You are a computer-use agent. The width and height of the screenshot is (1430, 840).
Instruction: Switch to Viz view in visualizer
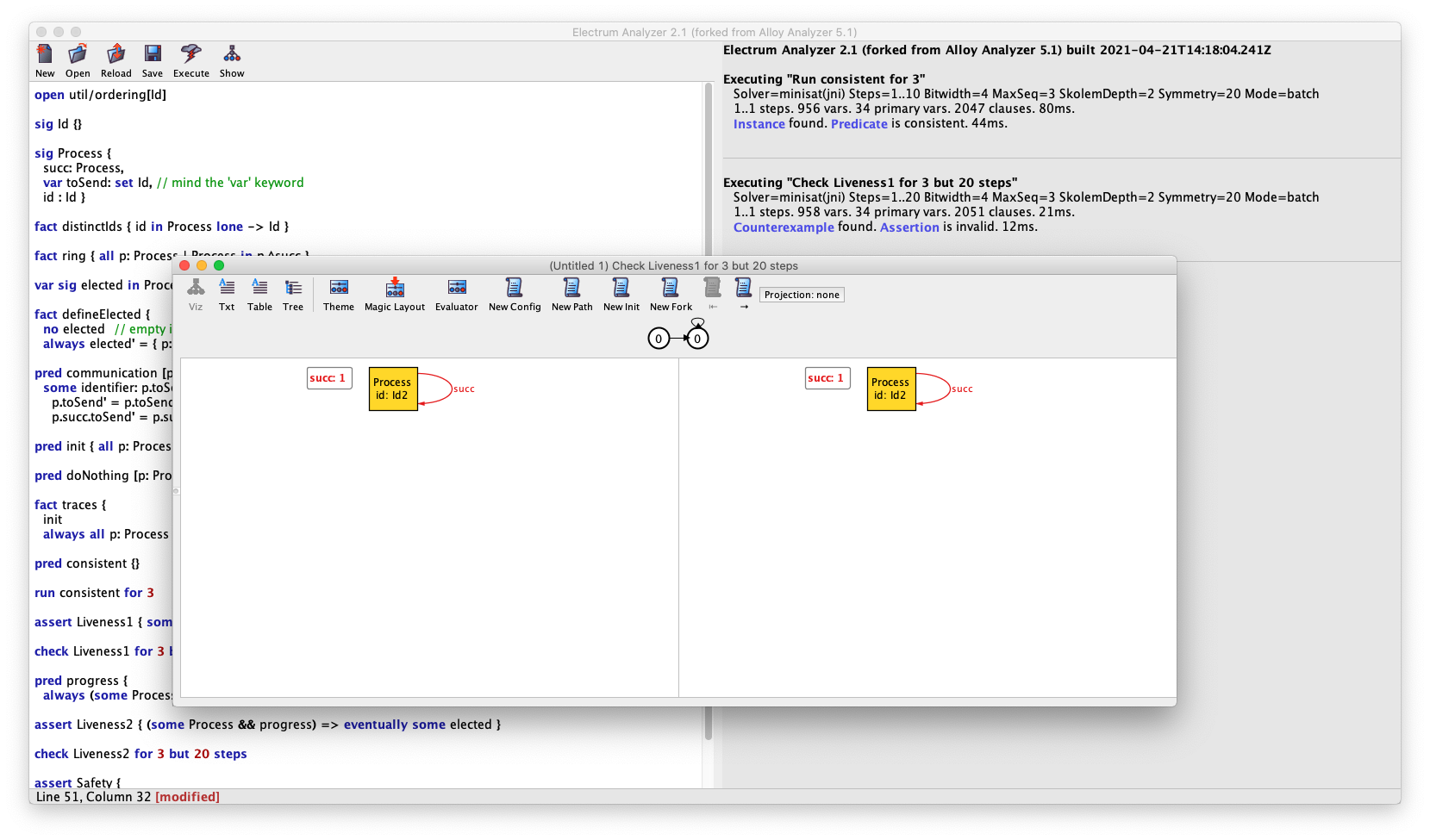point(196,295)
